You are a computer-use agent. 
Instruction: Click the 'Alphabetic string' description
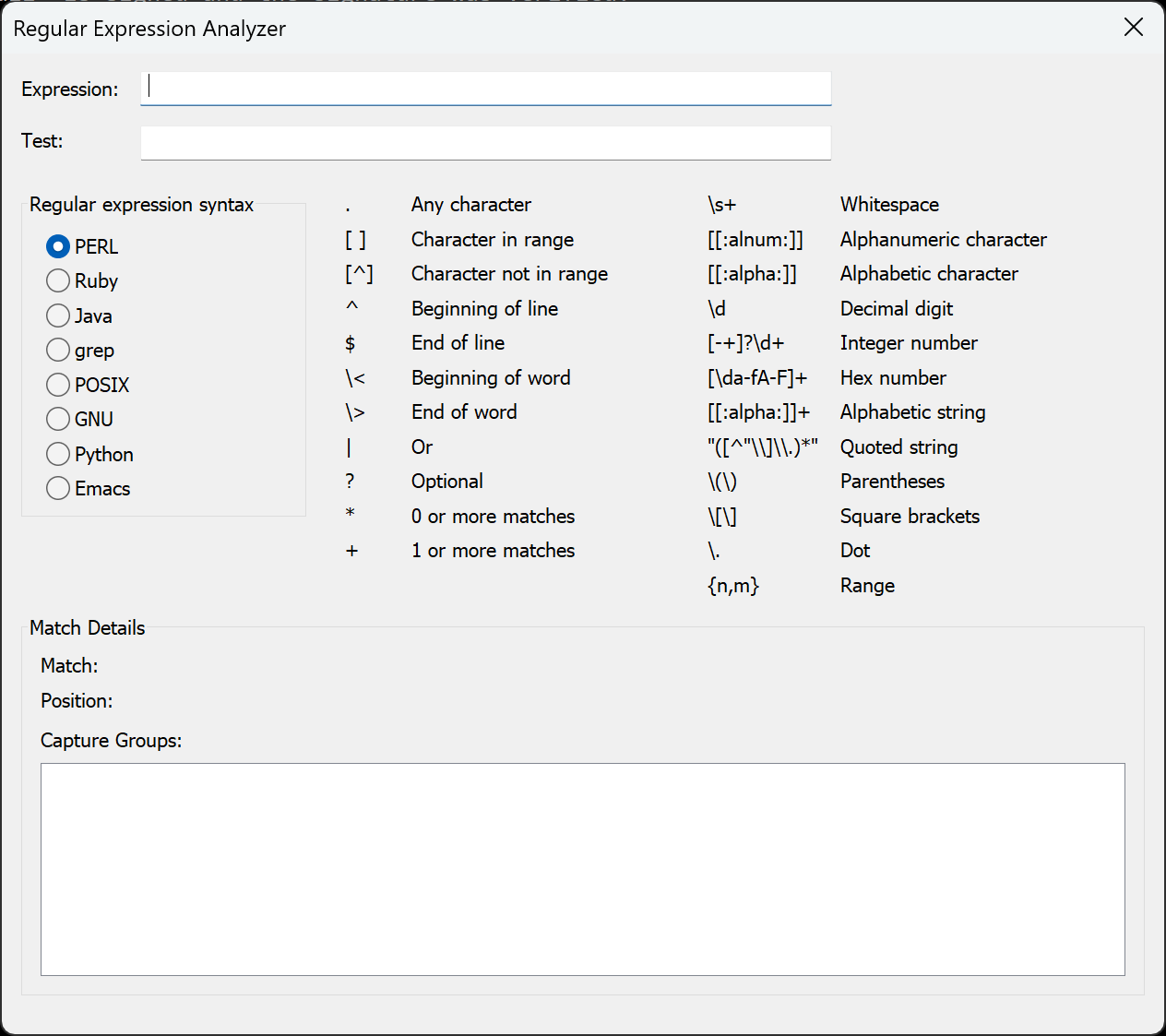(913, 411)
